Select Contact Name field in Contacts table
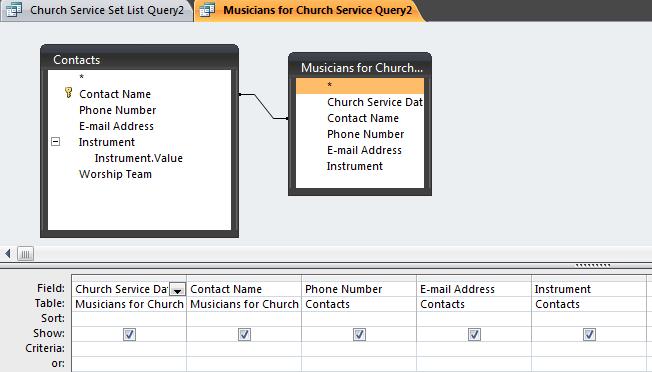This screenshot has width=652, height=372. 115,94
